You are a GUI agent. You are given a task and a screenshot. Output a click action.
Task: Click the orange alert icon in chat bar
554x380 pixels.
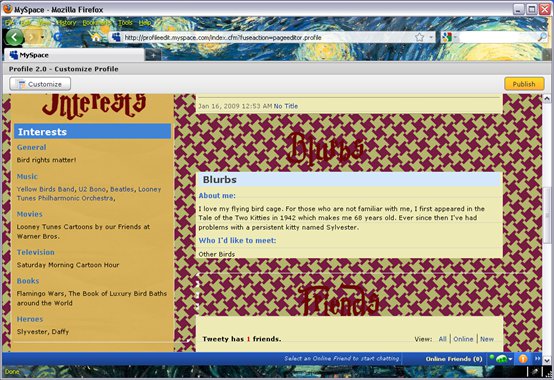pos(523,359)
